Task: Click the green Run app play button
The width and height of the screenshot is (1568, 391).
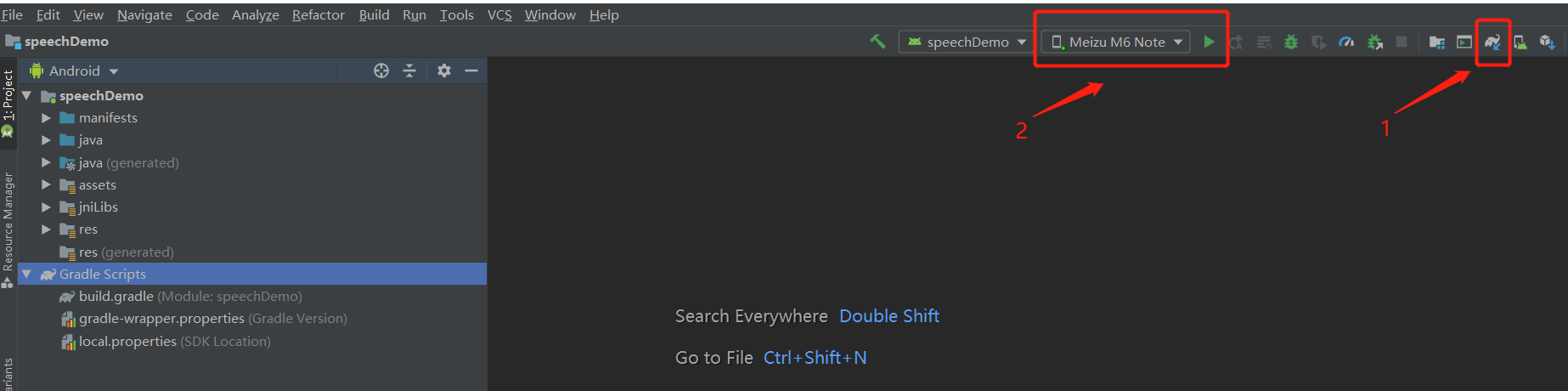Action: pyautogui.click(x=1209, y=42)
